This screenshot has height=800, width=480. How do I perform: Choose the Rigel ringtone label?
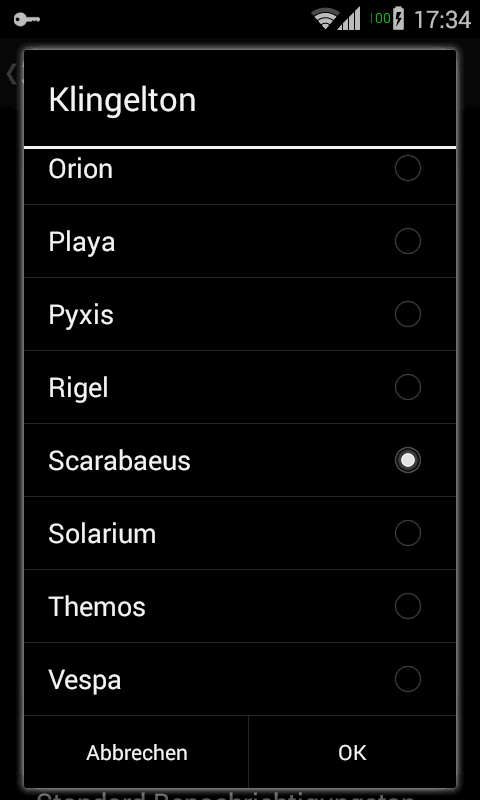(x=78, y=389)
